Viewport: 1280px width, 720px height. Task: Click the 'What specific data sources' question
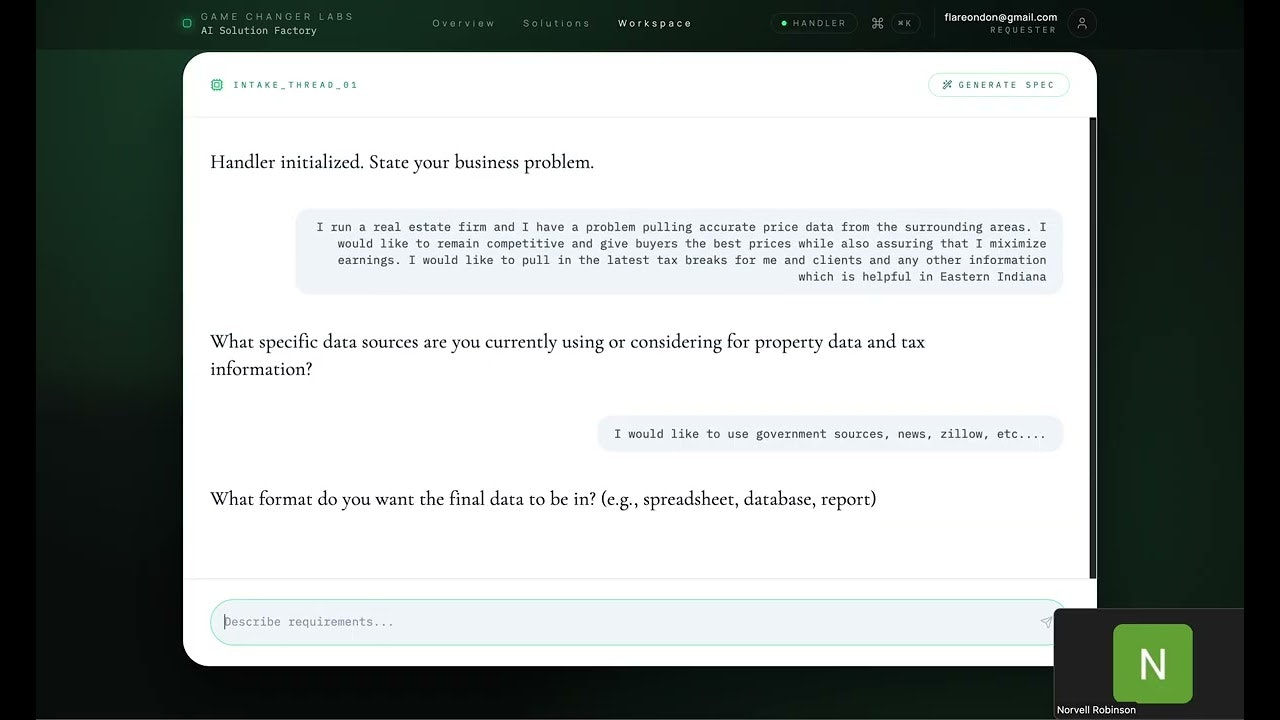(x=567, y=355)
